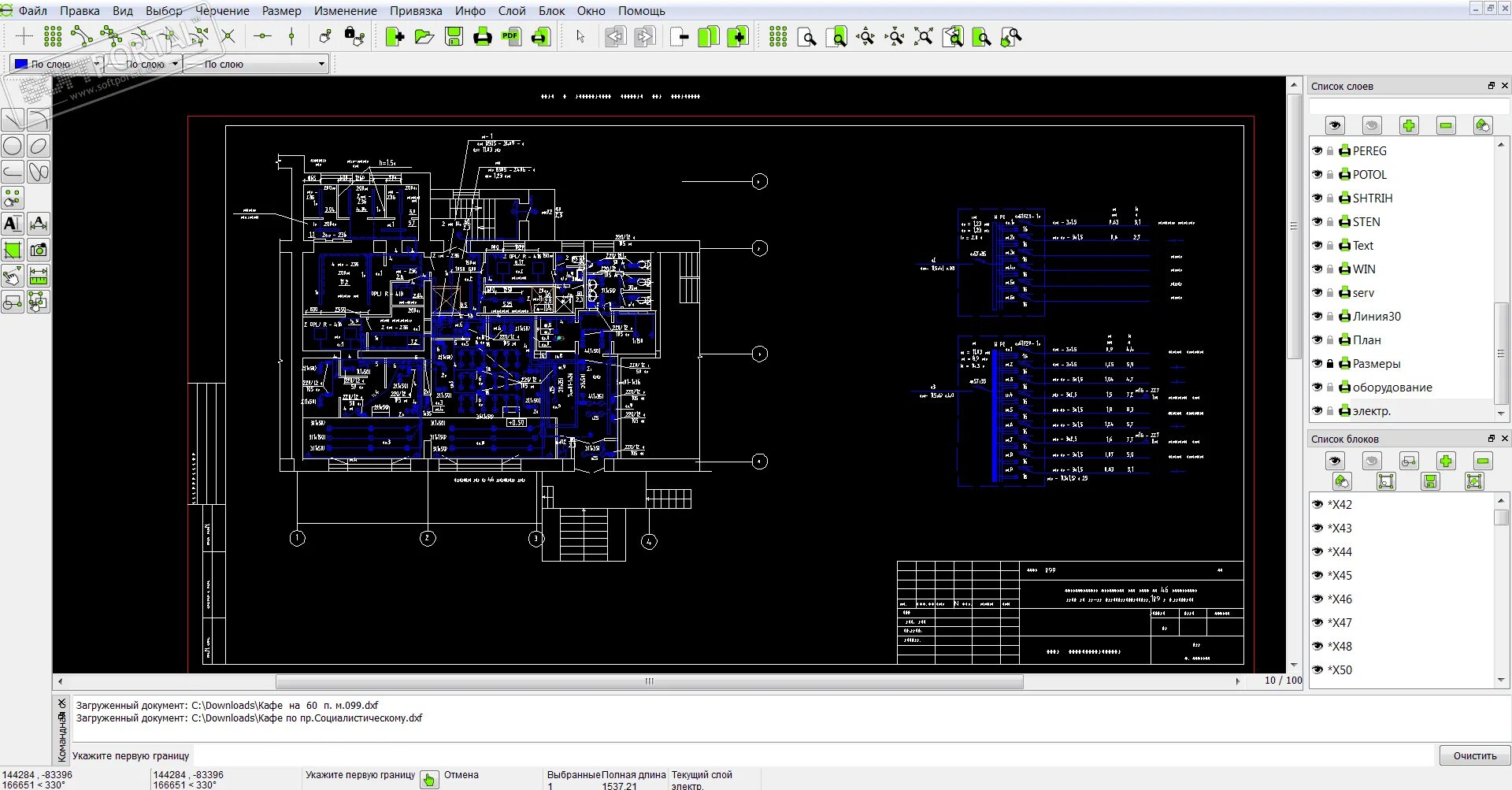Click the canvas vertical scrollbar up arrow
Image resolution: width=1512 pixels, height=790 pixels.
tap(1294, 84)
